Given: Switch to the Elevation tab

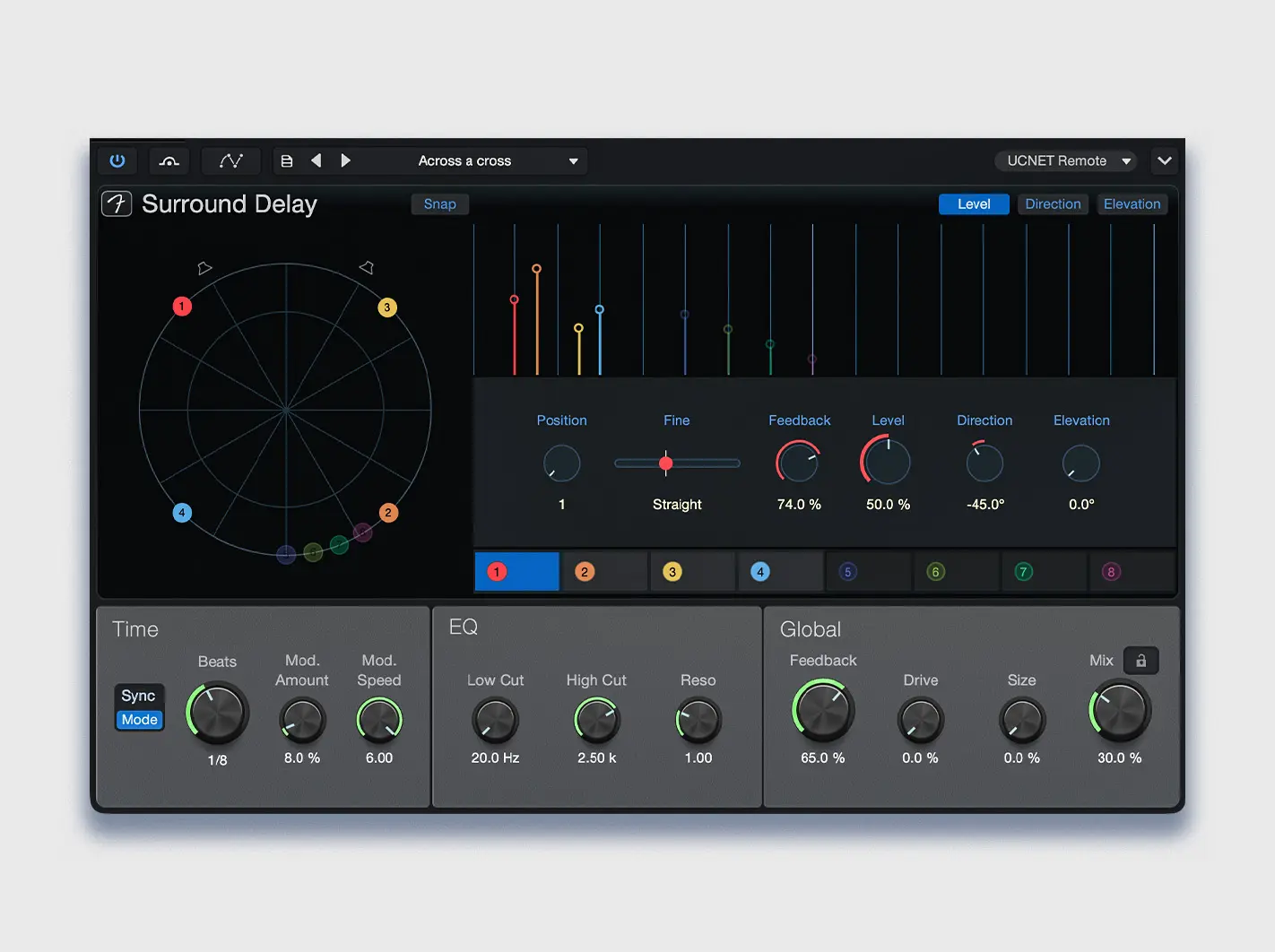Looking at the screenshot, I should tap(1132, 203).
